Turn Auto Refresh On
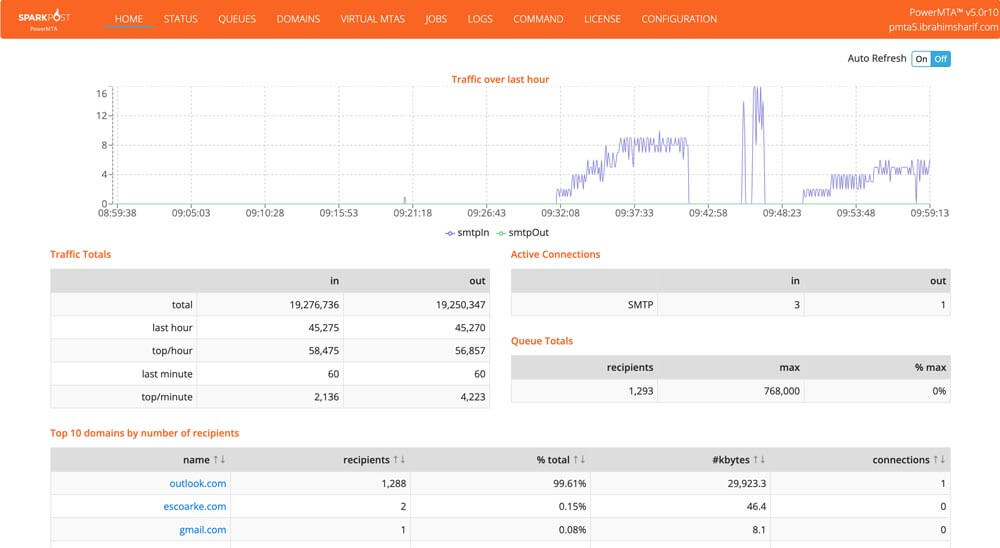The image size is (1000, 548). (921, 59)
